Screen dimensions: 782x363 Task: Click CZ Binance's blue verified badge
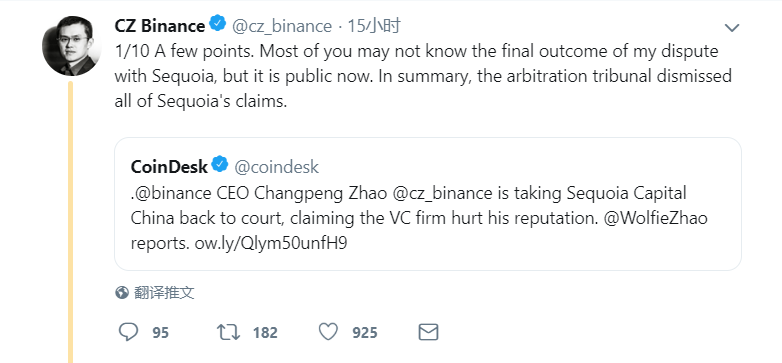(x=217, y=24)
